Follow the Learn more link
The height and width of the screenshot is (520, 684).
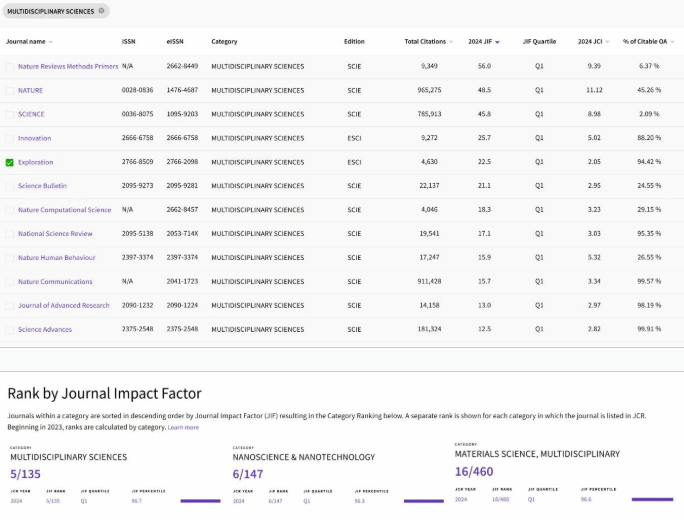point(183,428)
